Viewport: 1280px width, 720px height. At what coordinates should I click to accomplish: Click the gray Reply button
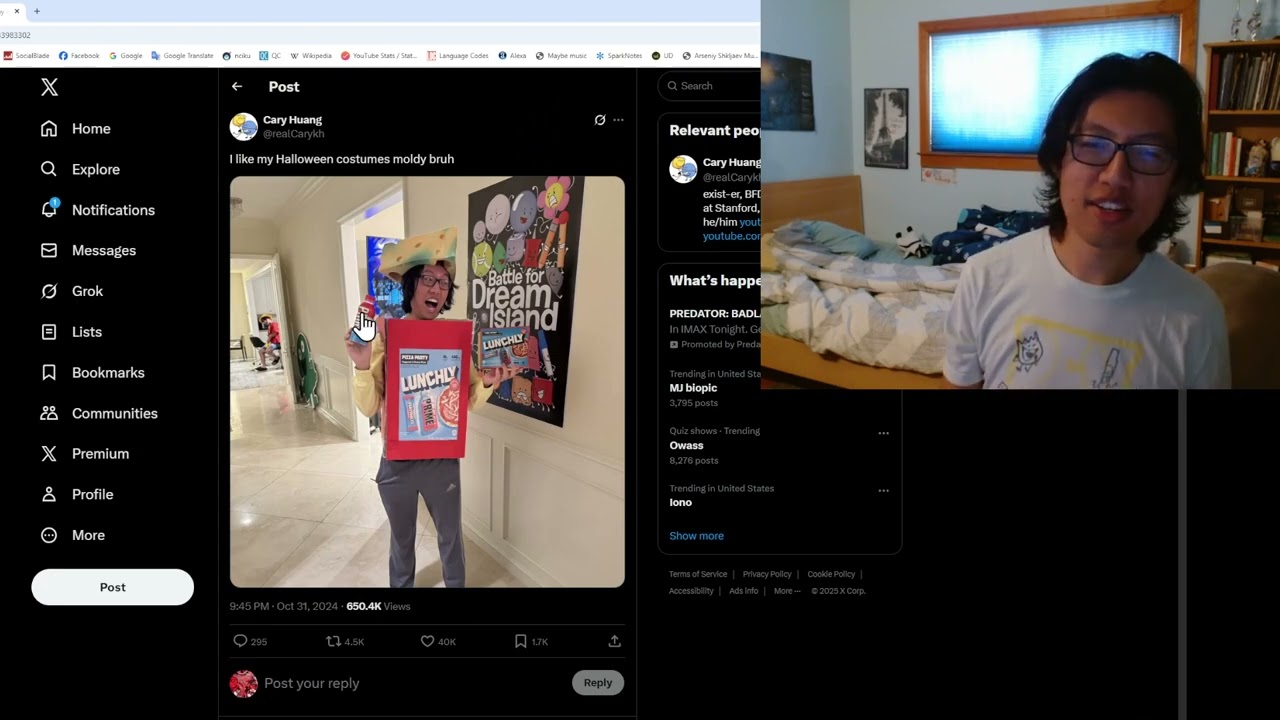[598, 683]
